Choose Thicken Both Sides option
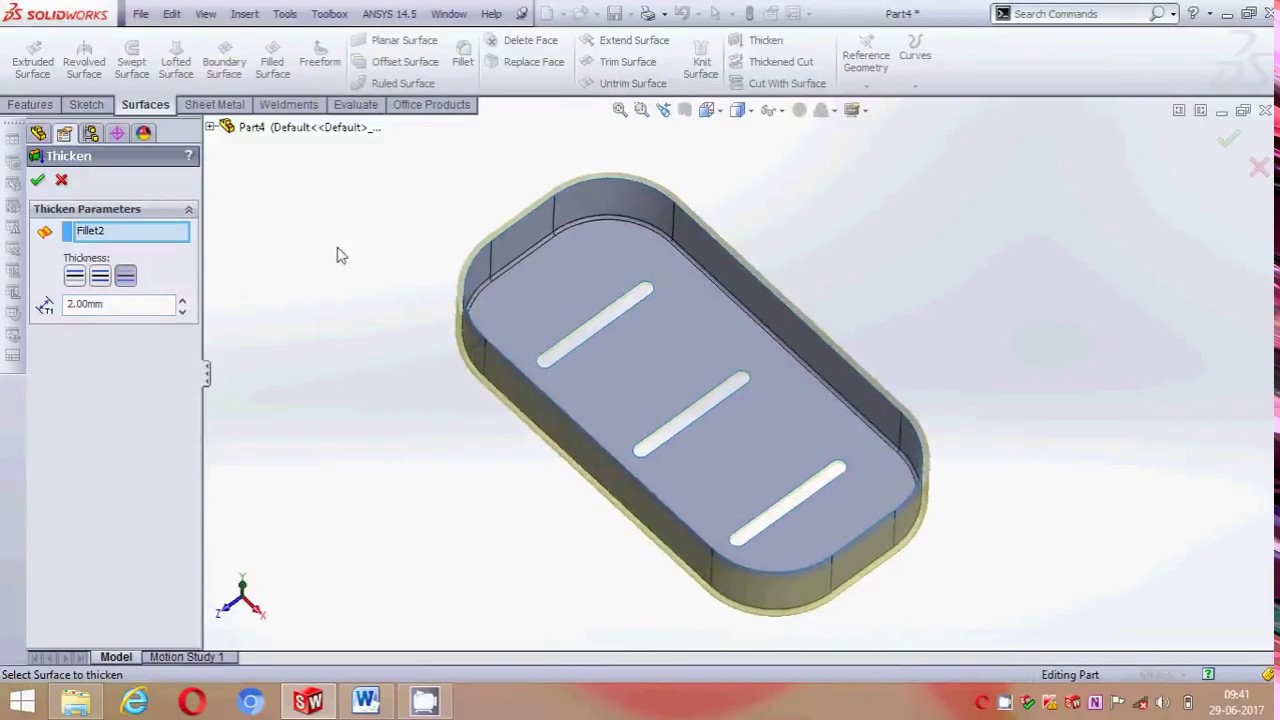 [x=100, y=276]
